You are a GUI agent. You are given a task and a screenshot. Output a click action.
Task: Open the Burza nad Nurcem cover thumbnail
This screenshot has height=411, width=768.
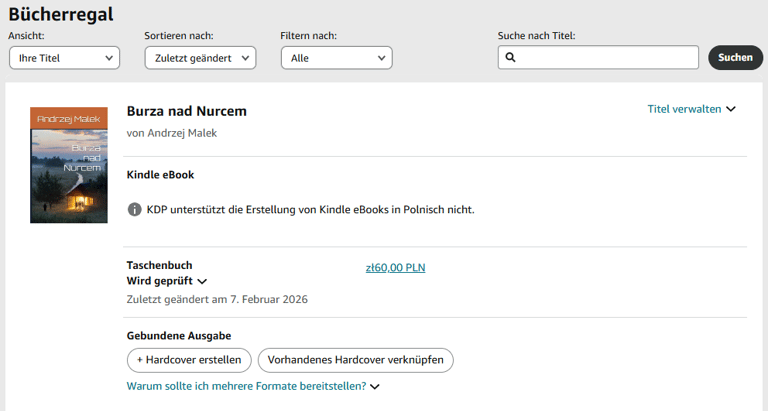69,165
